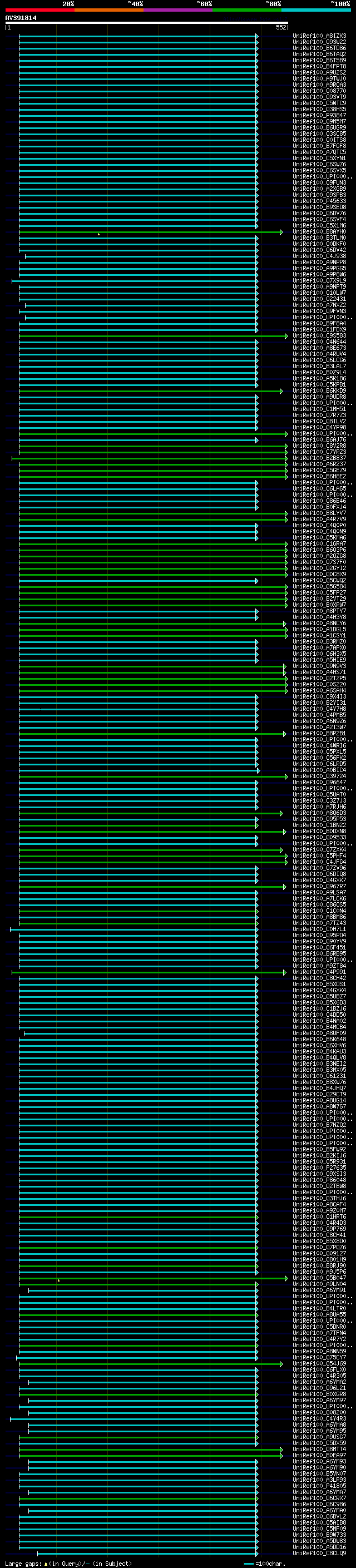Select the AV391814 query name
The height and width of the screenshot is (1568, 356).
pos(21,18)
